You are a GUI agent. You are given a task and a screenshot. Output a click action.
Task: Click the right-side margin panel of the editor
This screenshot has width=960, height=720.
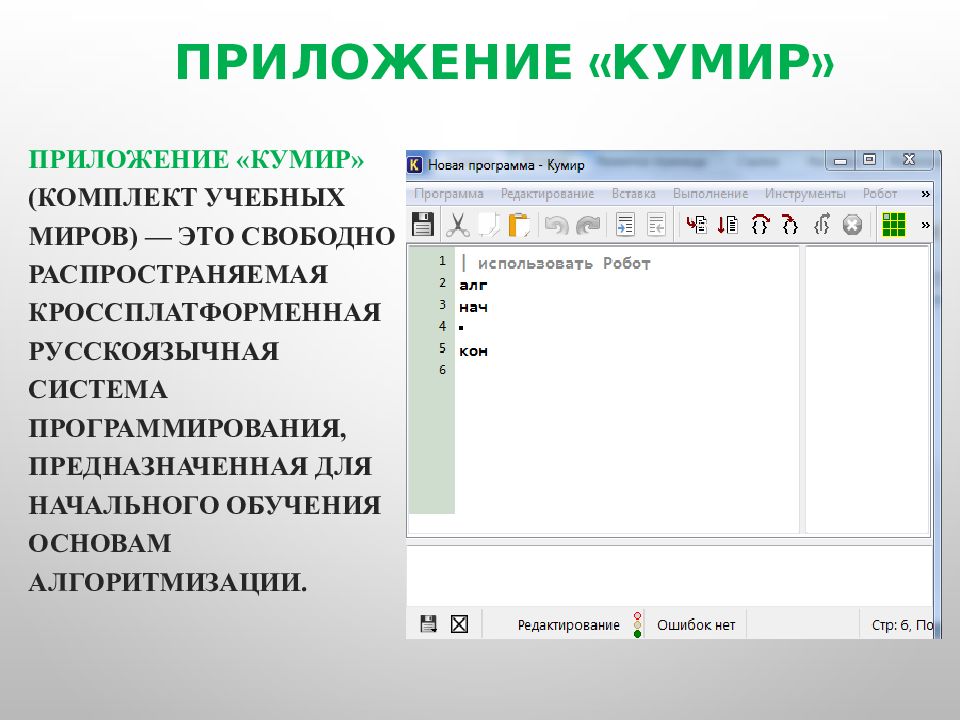(x=867, y=389)
